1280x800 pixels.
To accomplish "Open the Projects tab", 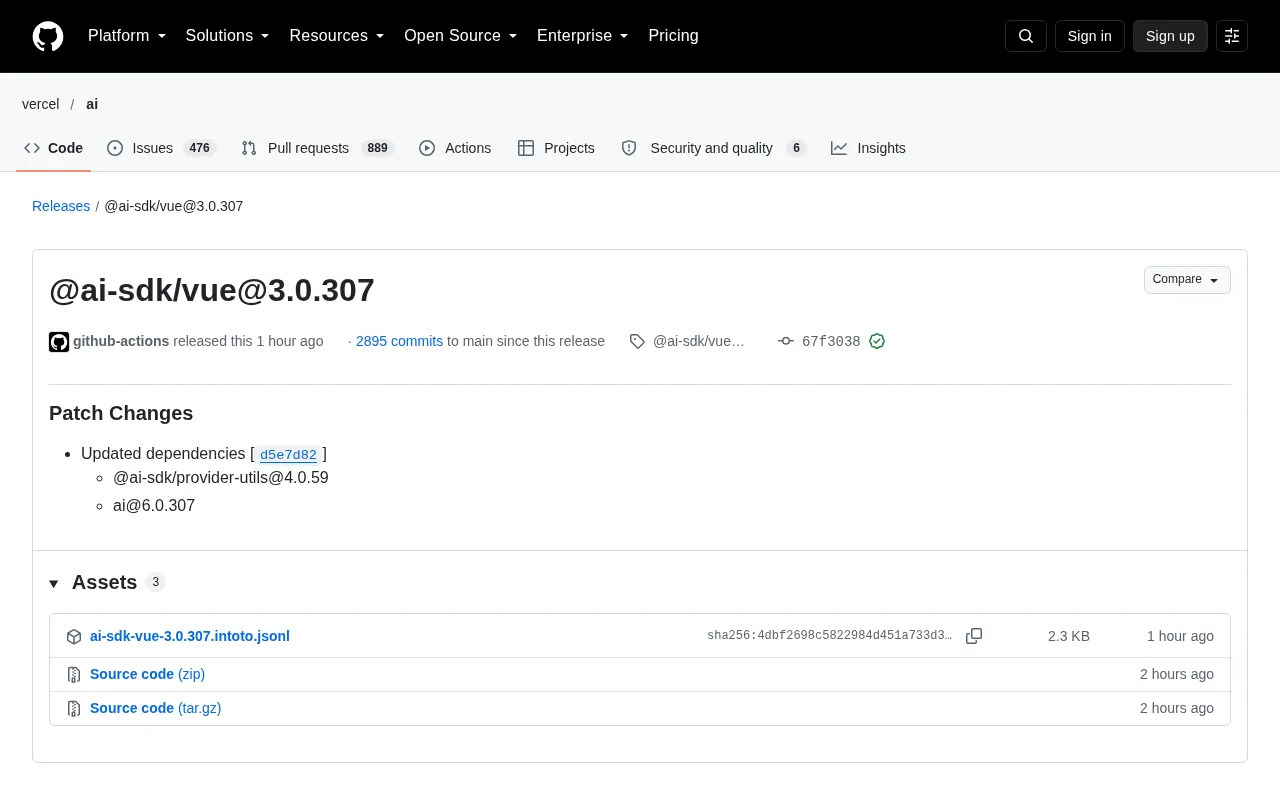I will click(556, 148).
